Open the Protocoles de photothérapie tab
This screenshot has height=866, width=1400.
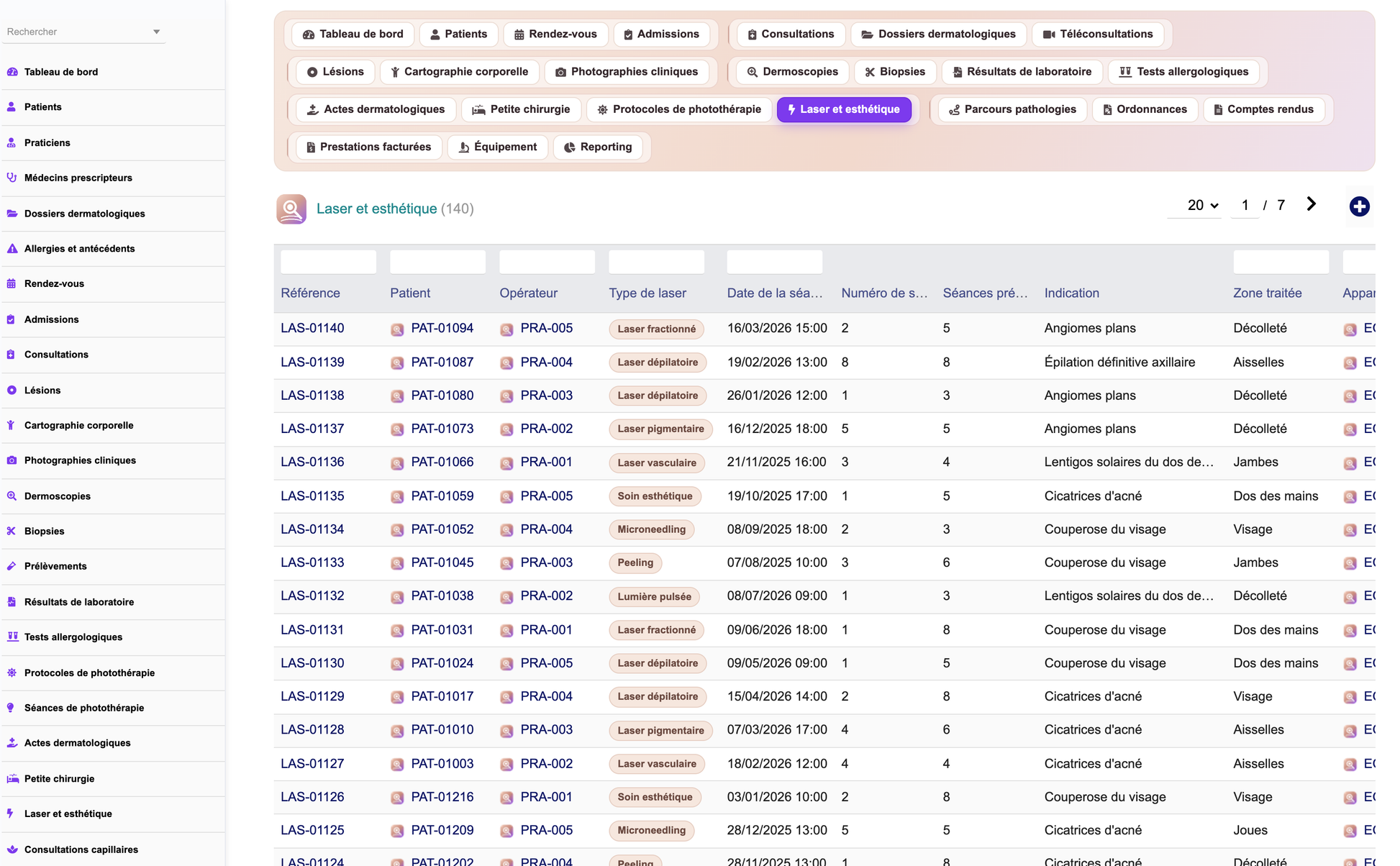point(678,109)
